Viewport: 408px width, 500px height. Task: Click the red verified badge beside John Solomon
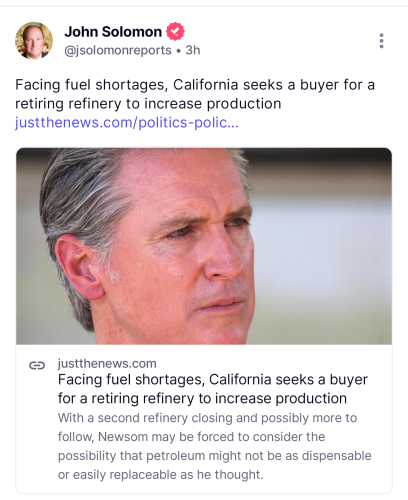point(175,31)
